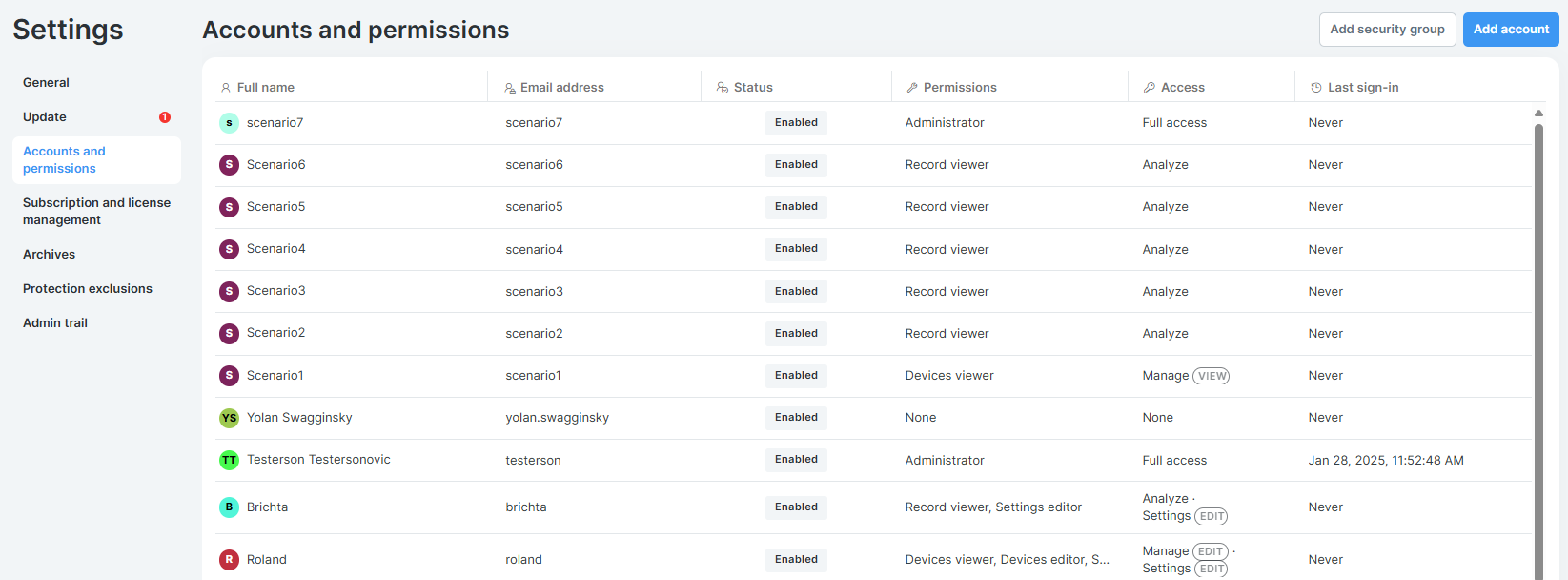Click Enabled status for Scenario1

click(x=796, y=376)
